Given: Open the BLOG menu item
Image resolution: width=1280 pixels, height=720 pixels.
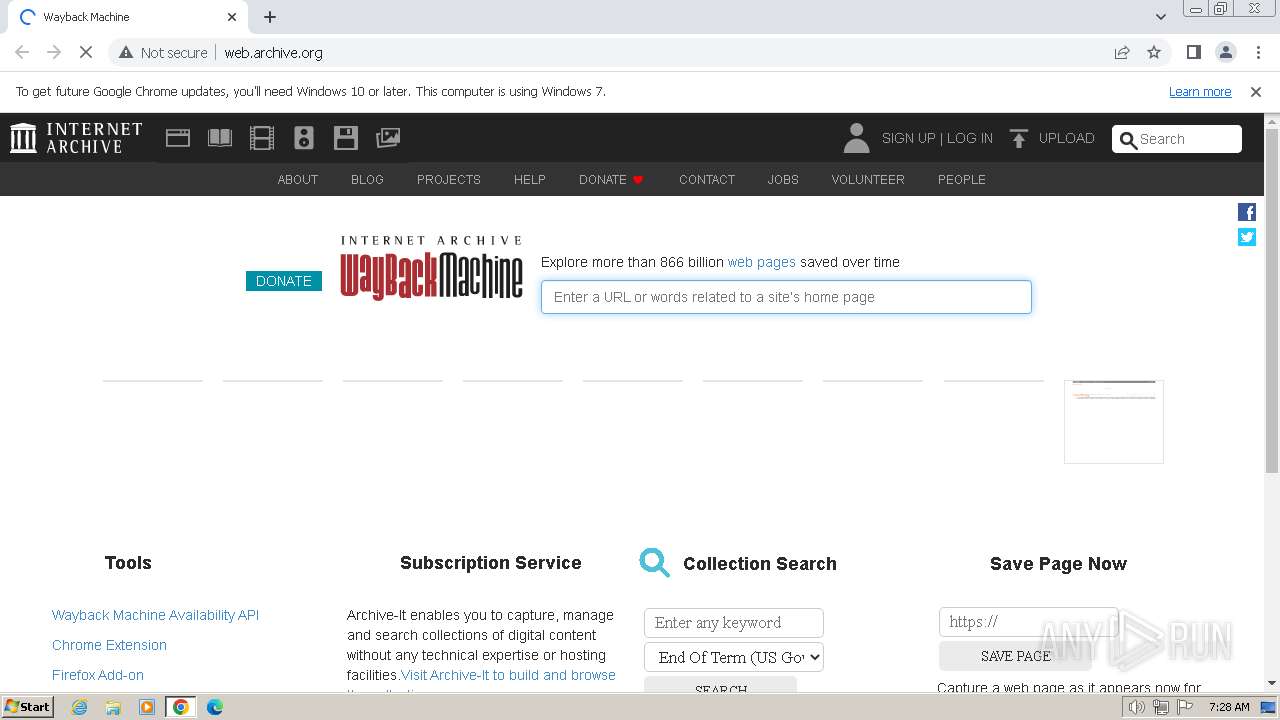Looking at the screenshot, I should 367,179.
